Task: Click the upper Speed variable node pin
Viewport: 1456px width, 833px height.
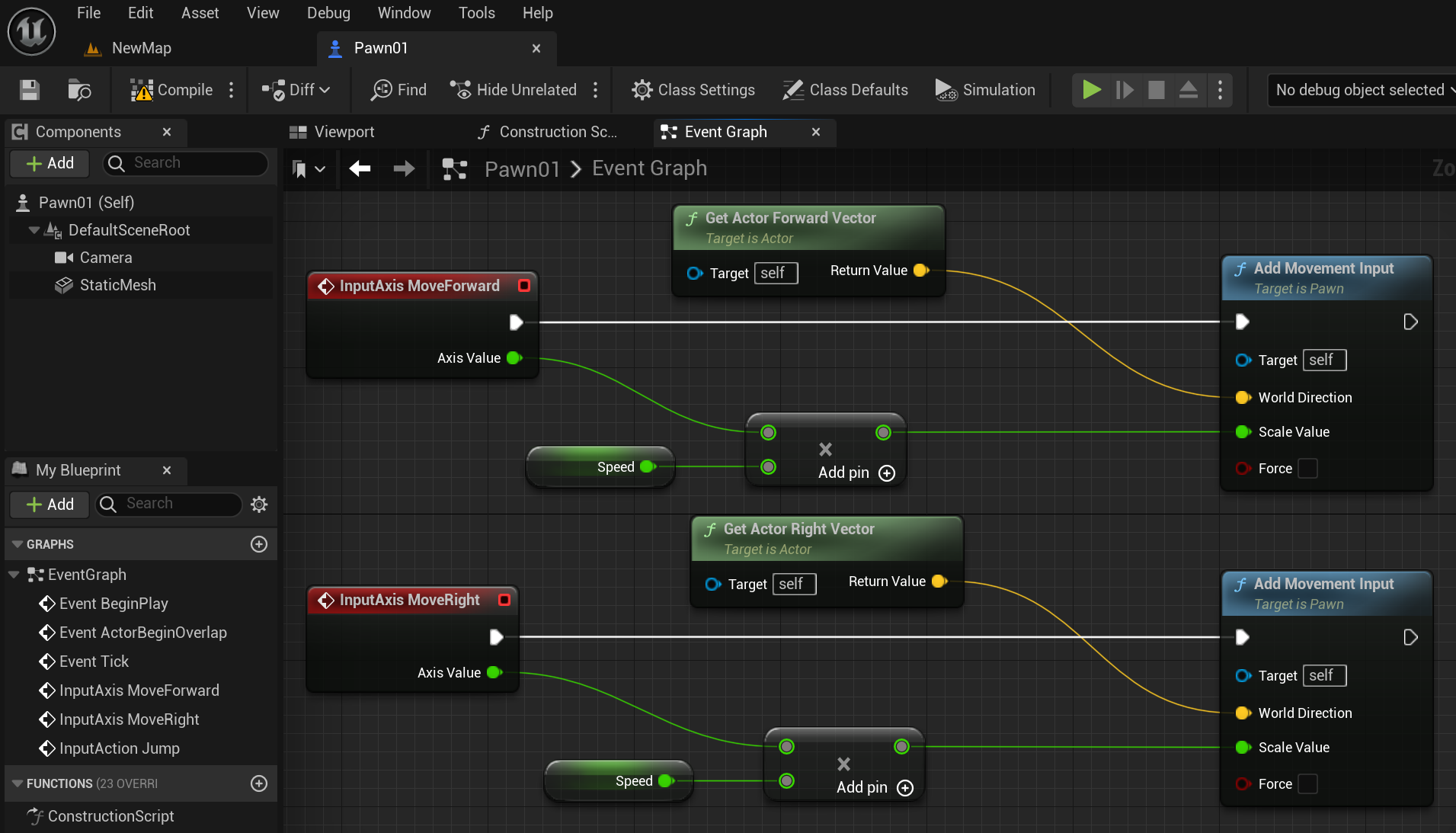Action: click(x=648, y=466)
